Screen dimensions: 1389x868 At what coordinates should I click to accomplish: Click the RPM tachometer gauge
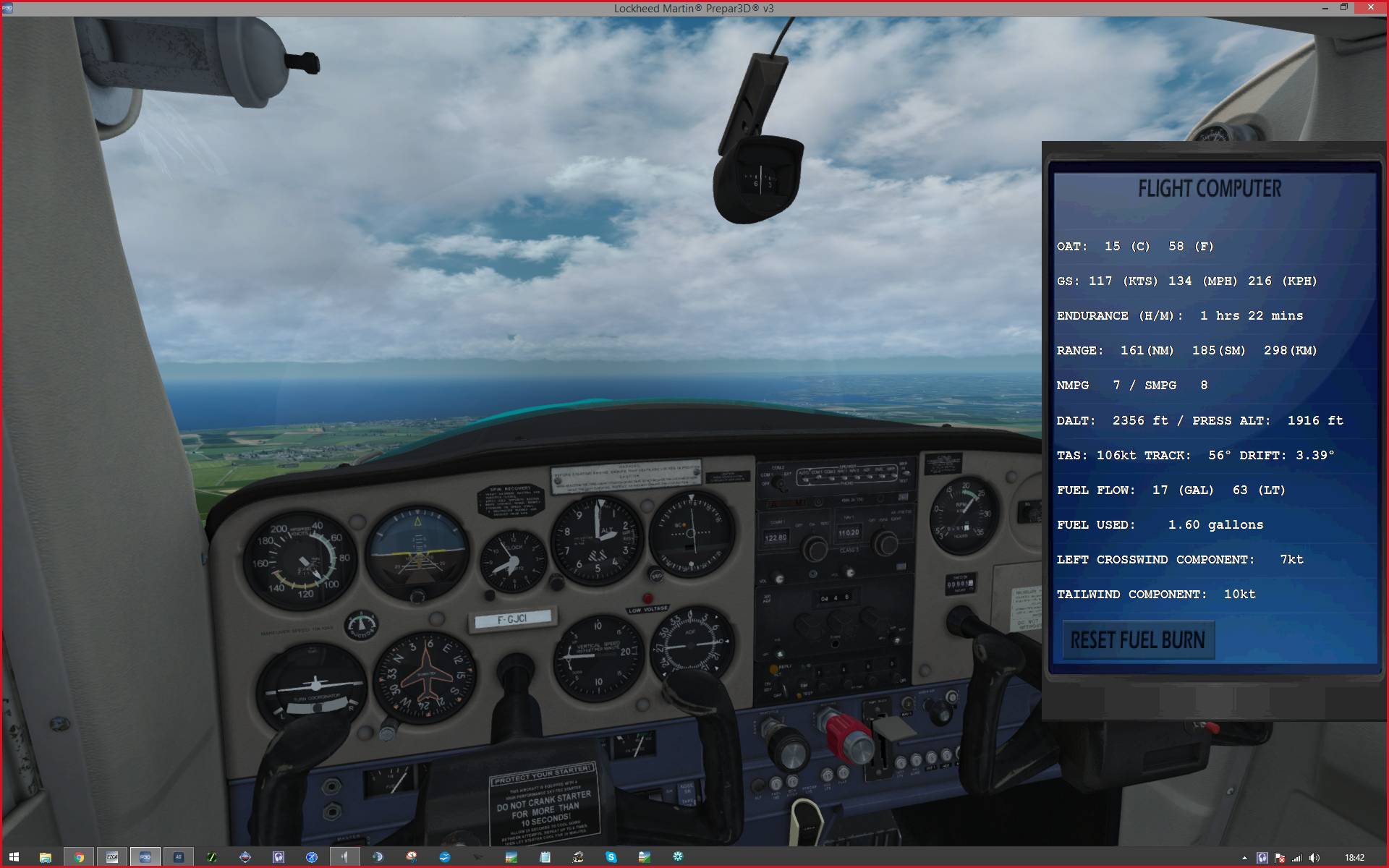tap(964, 516)
